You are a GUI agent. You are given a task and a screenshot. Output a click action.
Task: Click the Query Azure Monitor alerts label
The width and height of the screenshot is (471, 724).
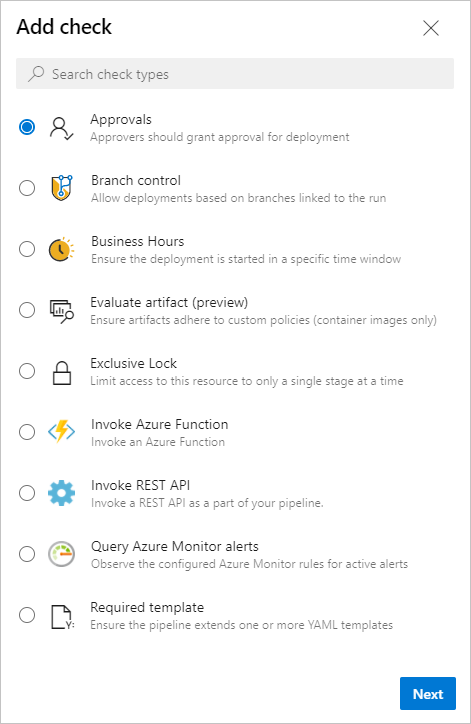coord(175,546)
